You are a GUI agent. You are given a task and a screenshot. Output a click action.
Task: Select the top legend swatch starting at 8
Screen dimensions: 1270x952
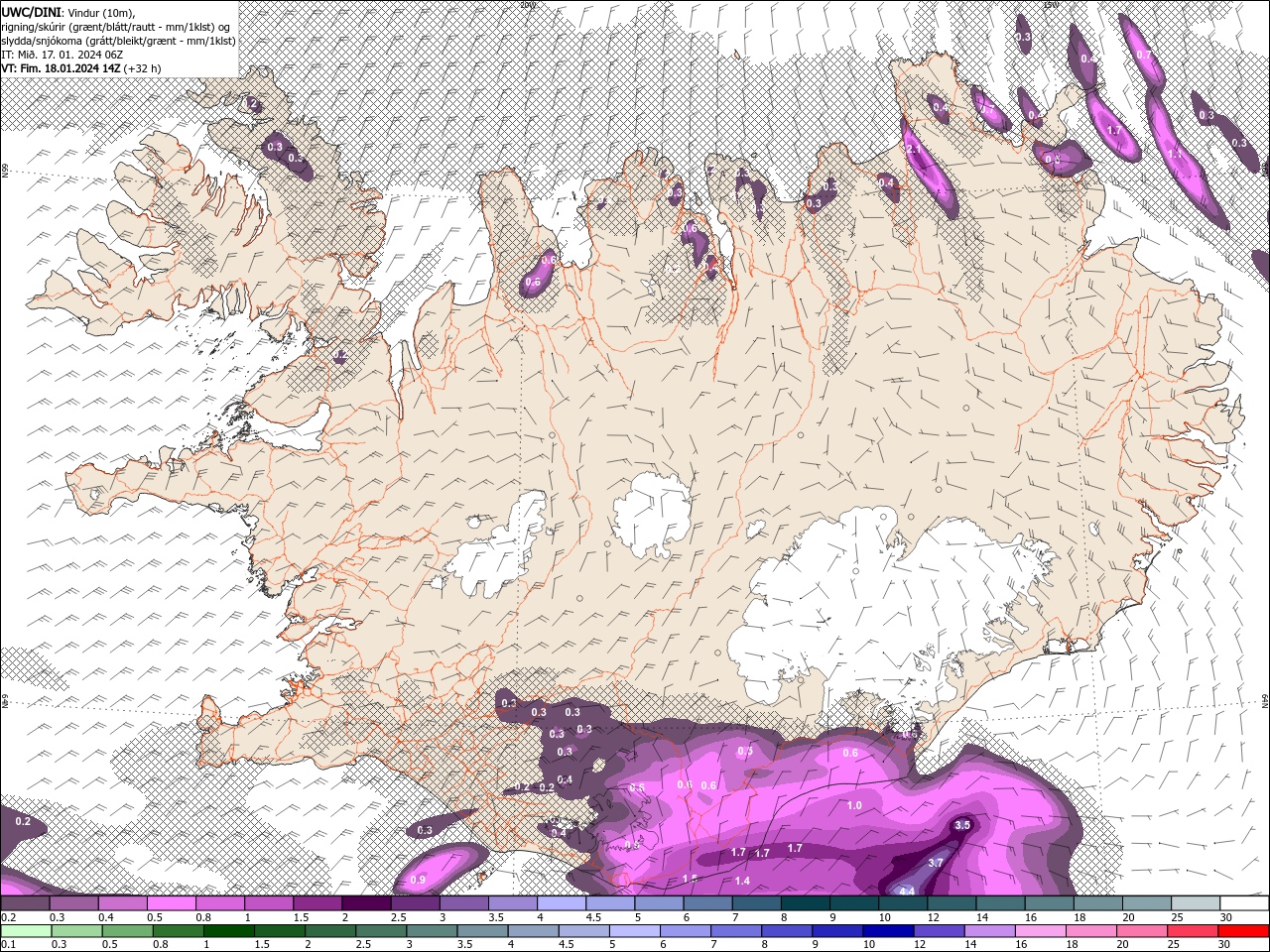(x=806, y=903)
